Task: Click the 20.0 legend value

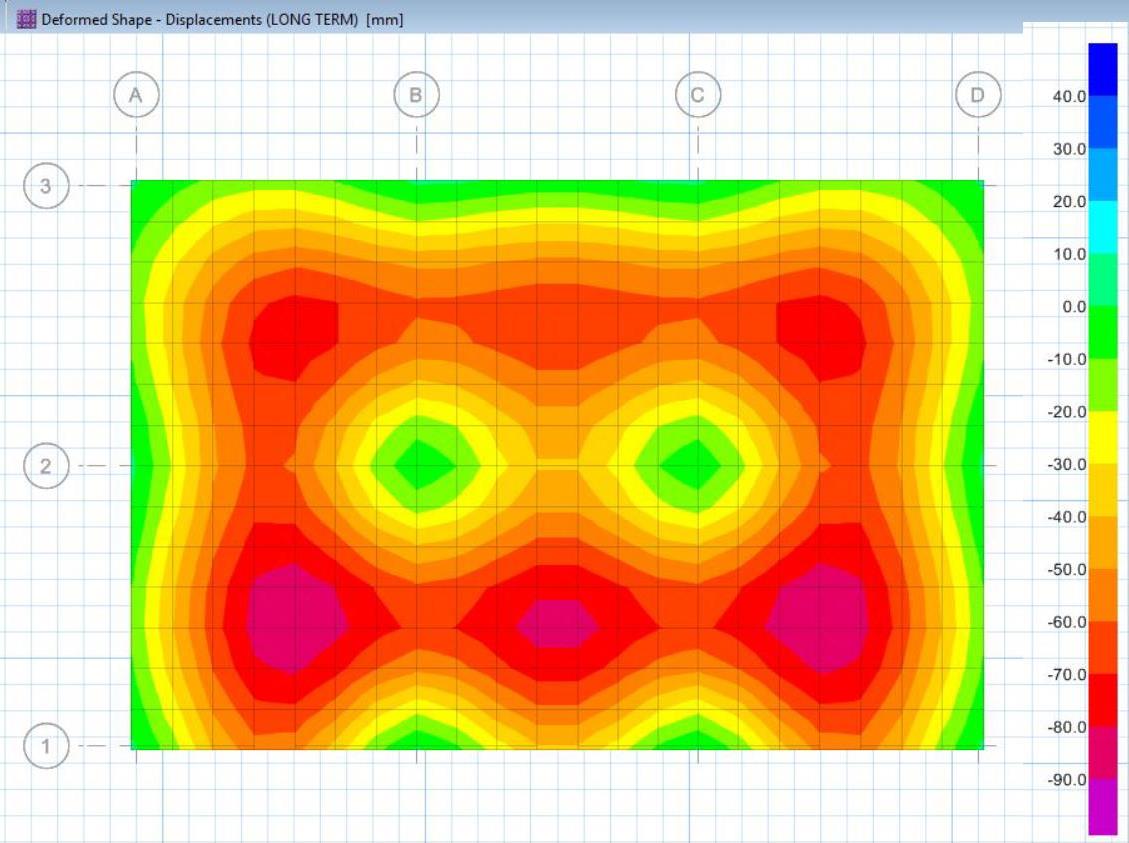Action: [x=1069, y=202]
